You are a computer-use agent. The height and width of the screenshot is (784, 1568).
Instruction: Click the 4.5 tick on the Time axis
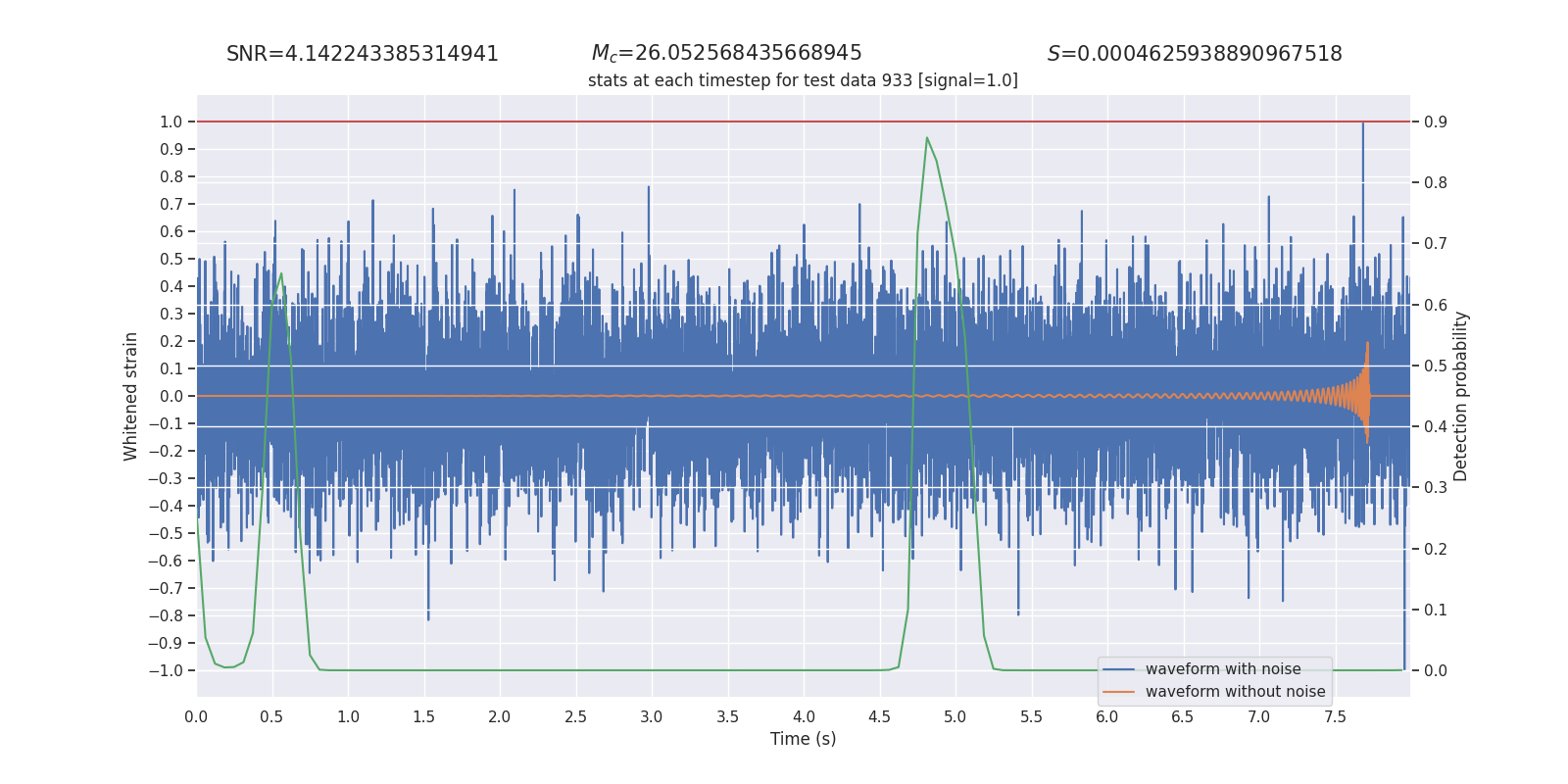point(880,716)
